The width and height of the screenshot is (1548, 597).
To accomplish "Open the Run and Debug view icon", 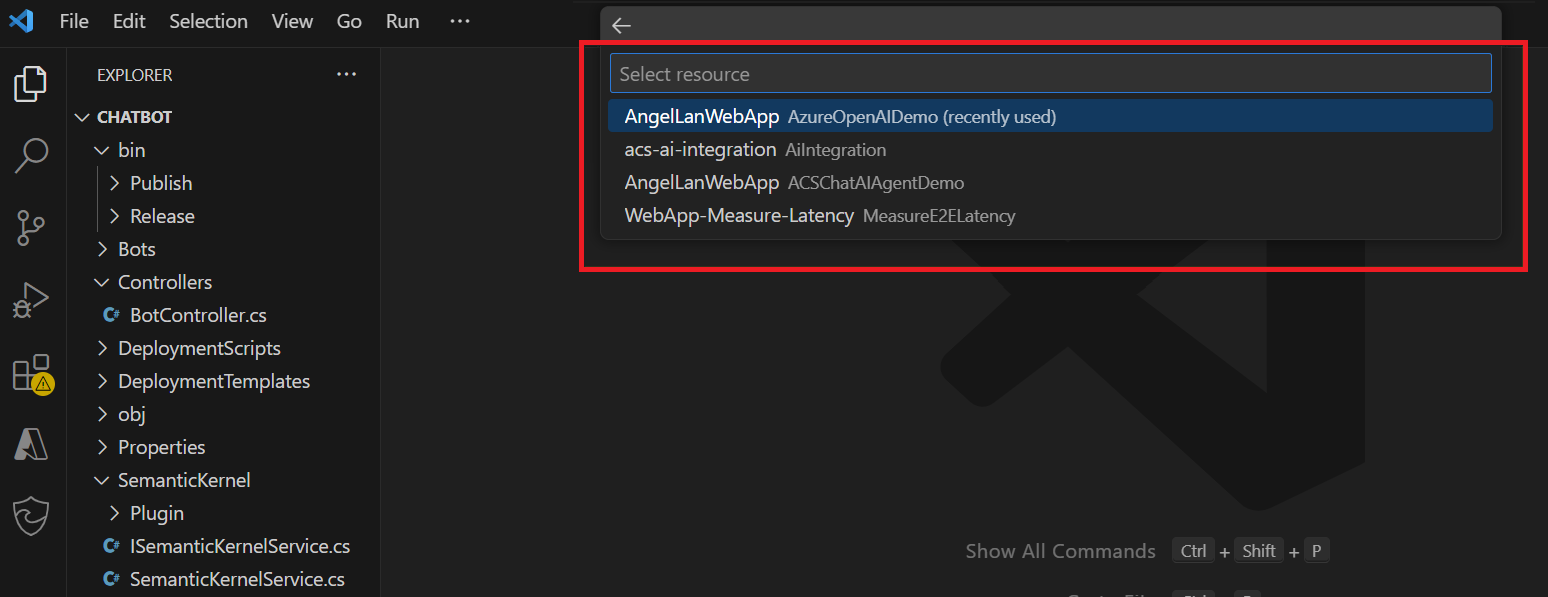I will (x=30, y=300).
